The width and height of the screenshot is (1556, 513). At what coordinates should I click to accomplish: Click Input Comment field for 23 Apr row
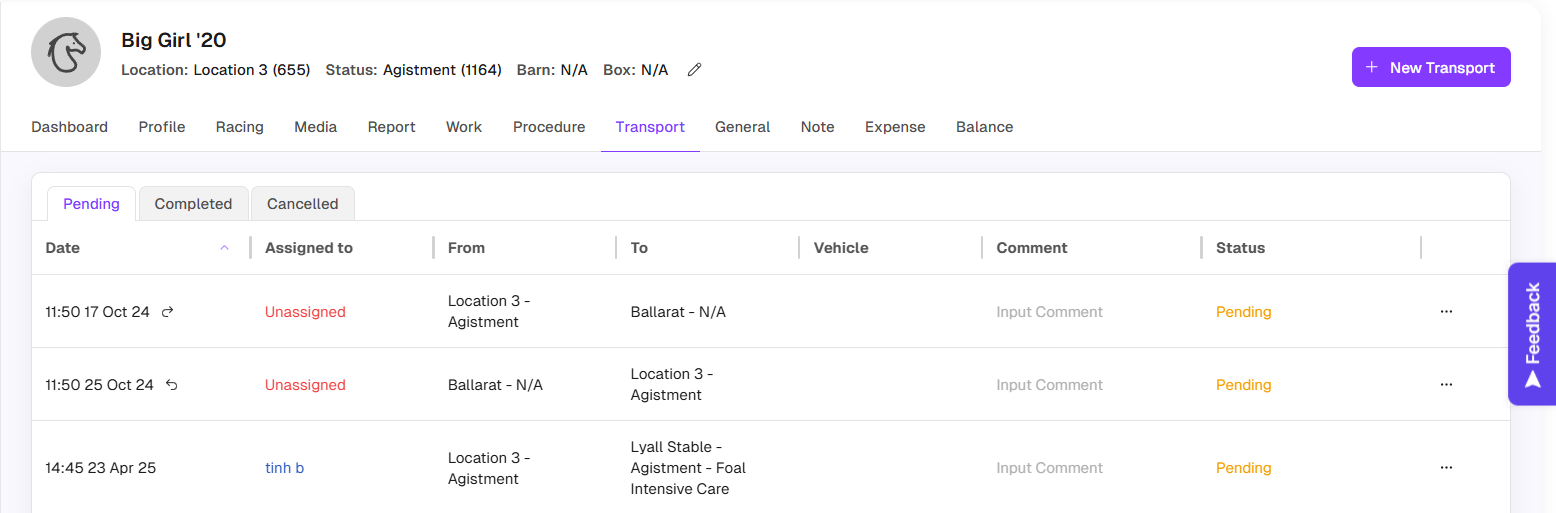(1049, 468)
